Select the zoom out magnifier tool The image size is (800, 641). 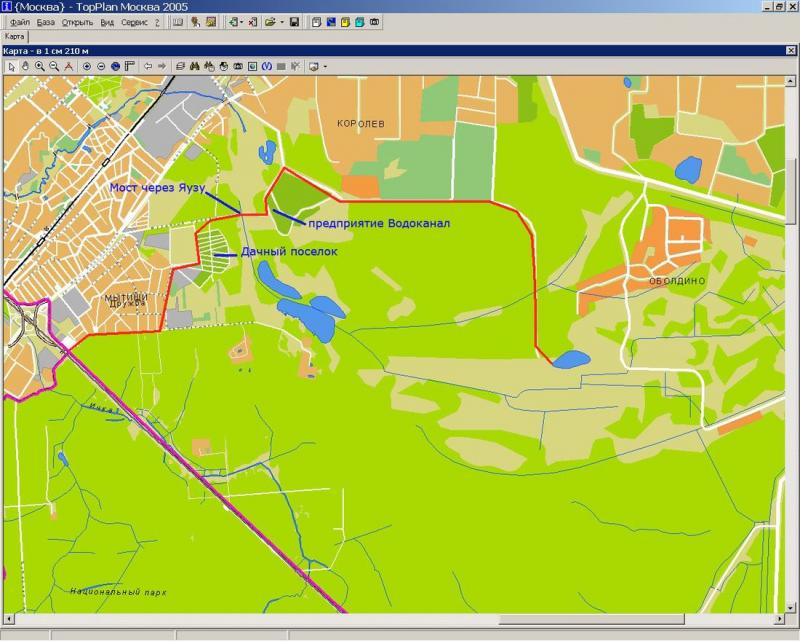pyautogui.click(x=54, y=66)
